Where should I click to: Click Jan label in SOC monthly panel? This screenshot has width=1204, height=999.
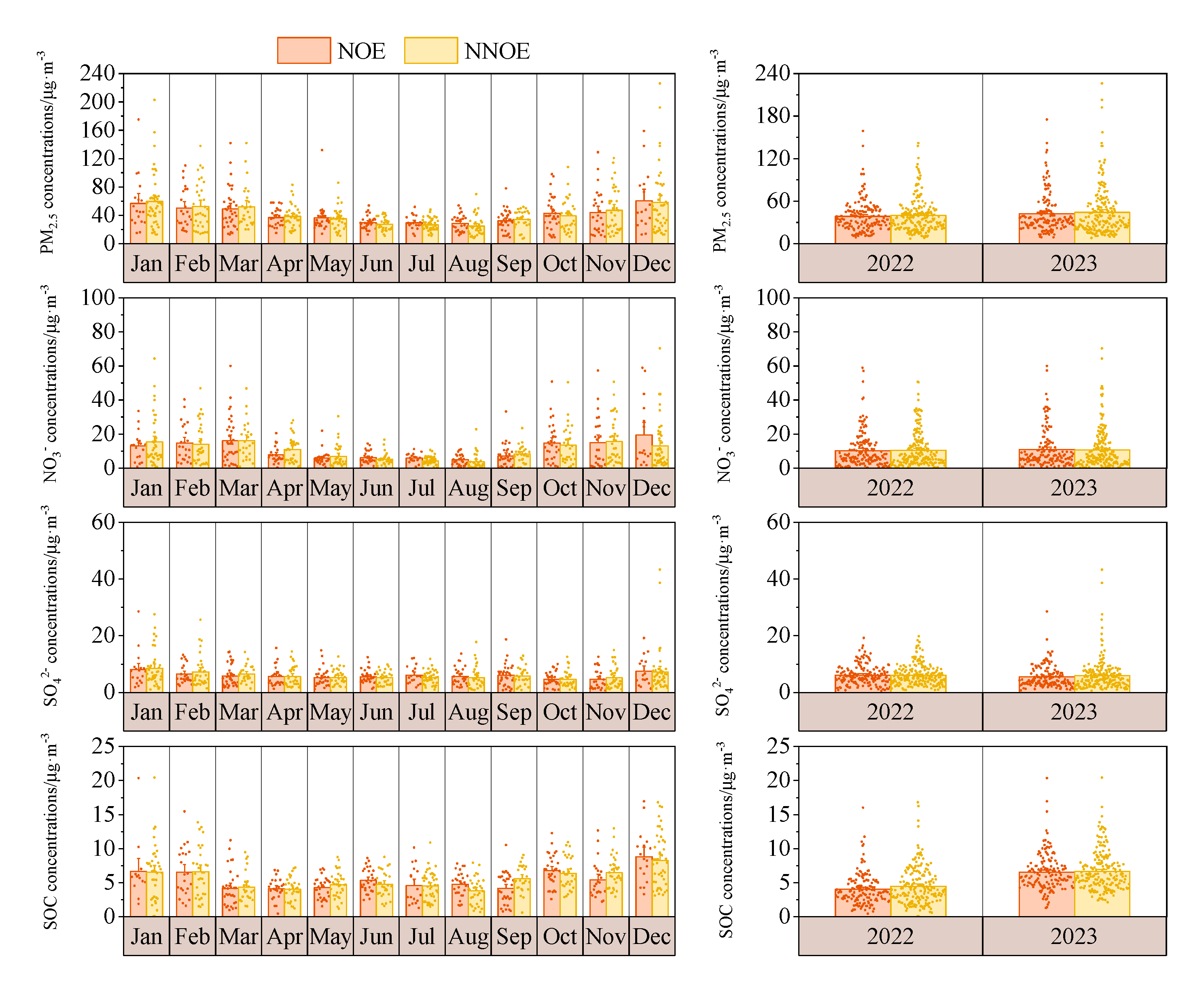[x=146, y=937]
